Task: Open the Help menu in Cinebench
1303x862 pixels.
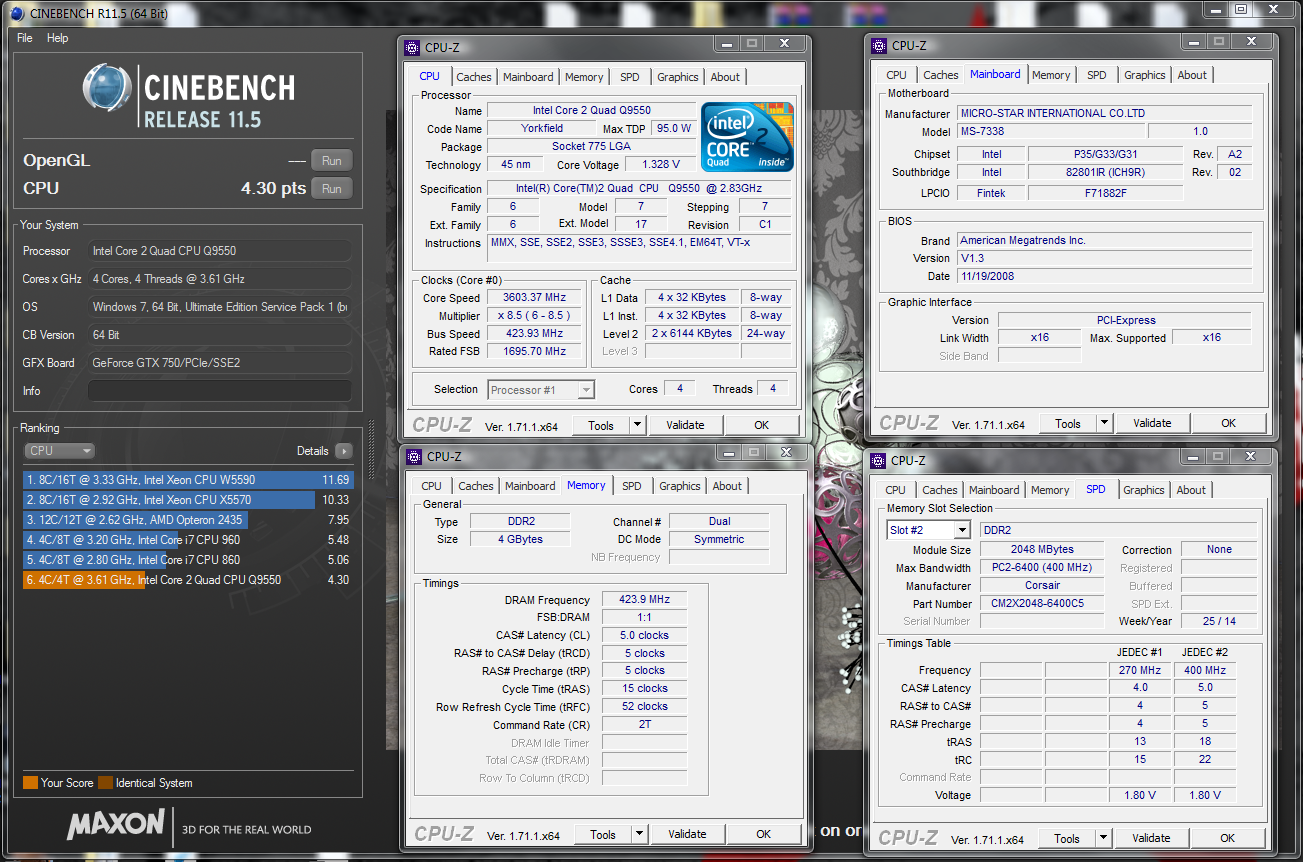Action: tap(58, 38)
